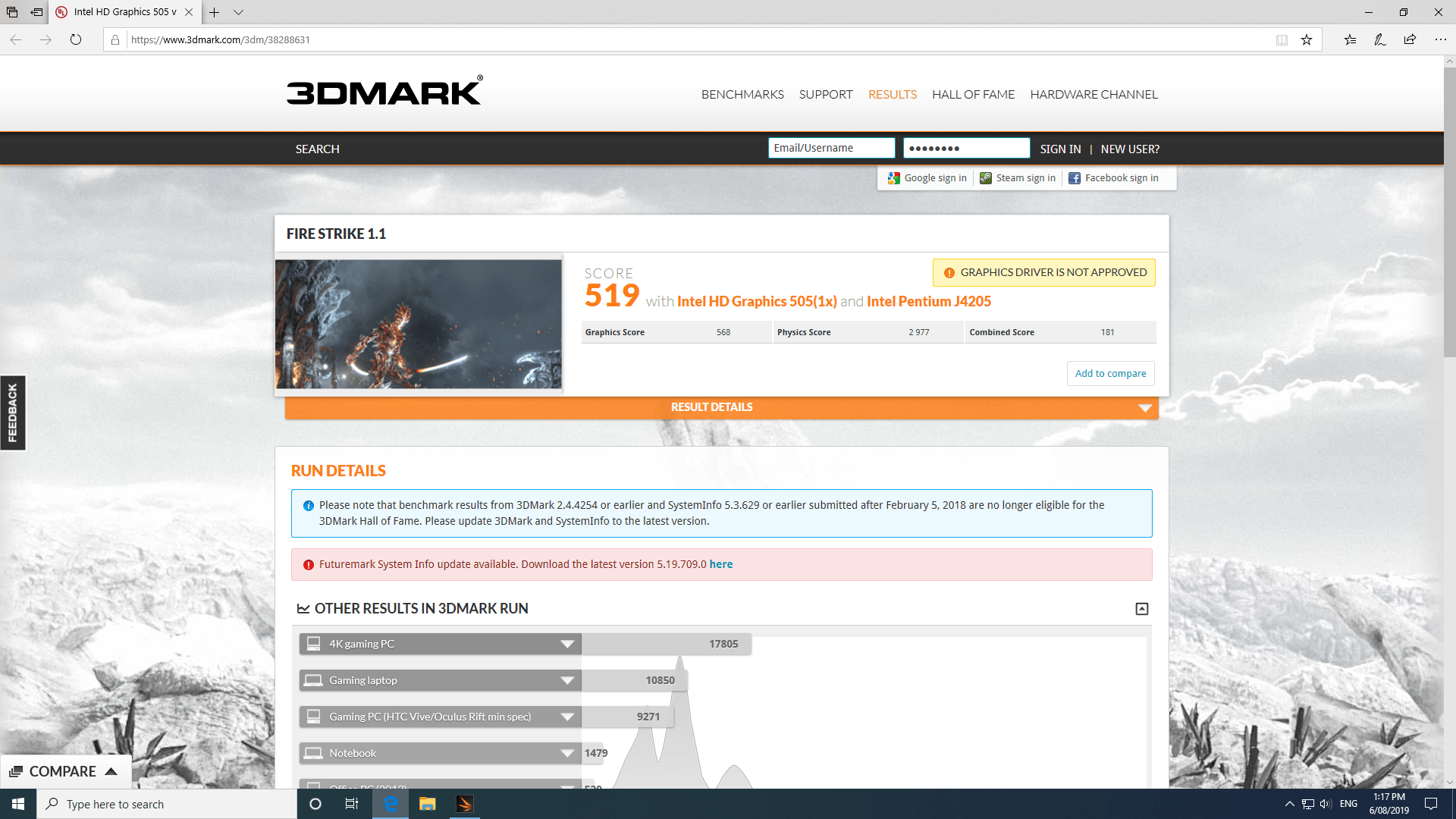
Task: Collapse the Other Results section icon
Action: [x=1141, y=609]
